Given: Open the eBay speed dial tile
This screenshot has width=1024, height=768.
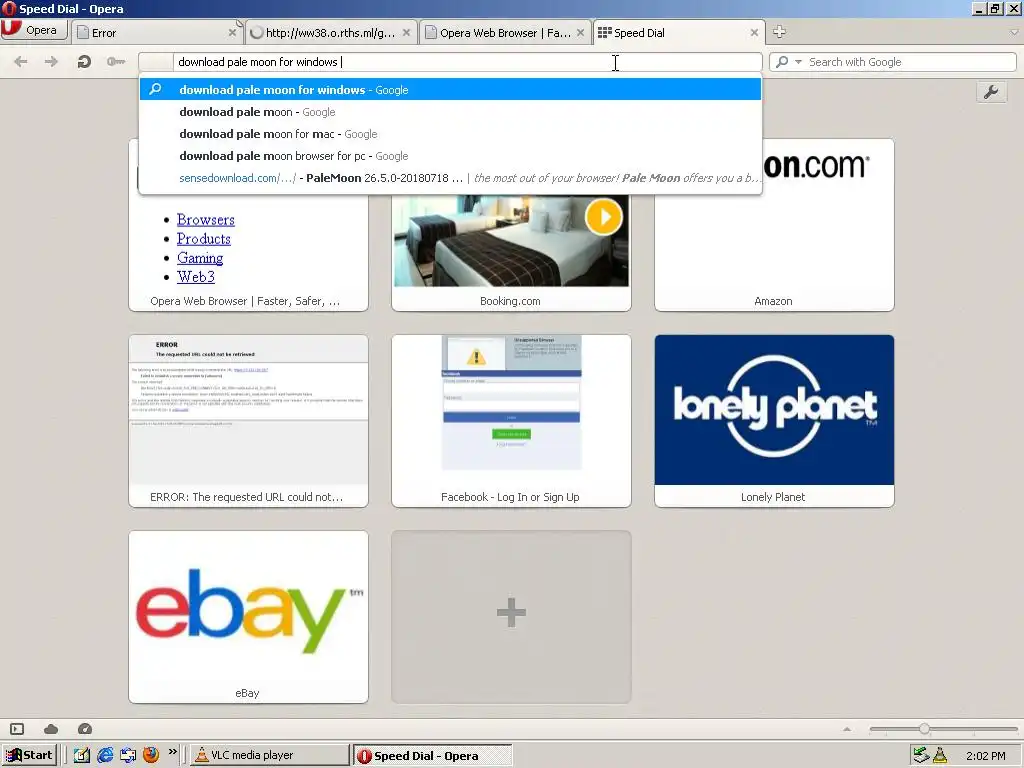Looking at the screenshot, I should click(x=248, y=617).
